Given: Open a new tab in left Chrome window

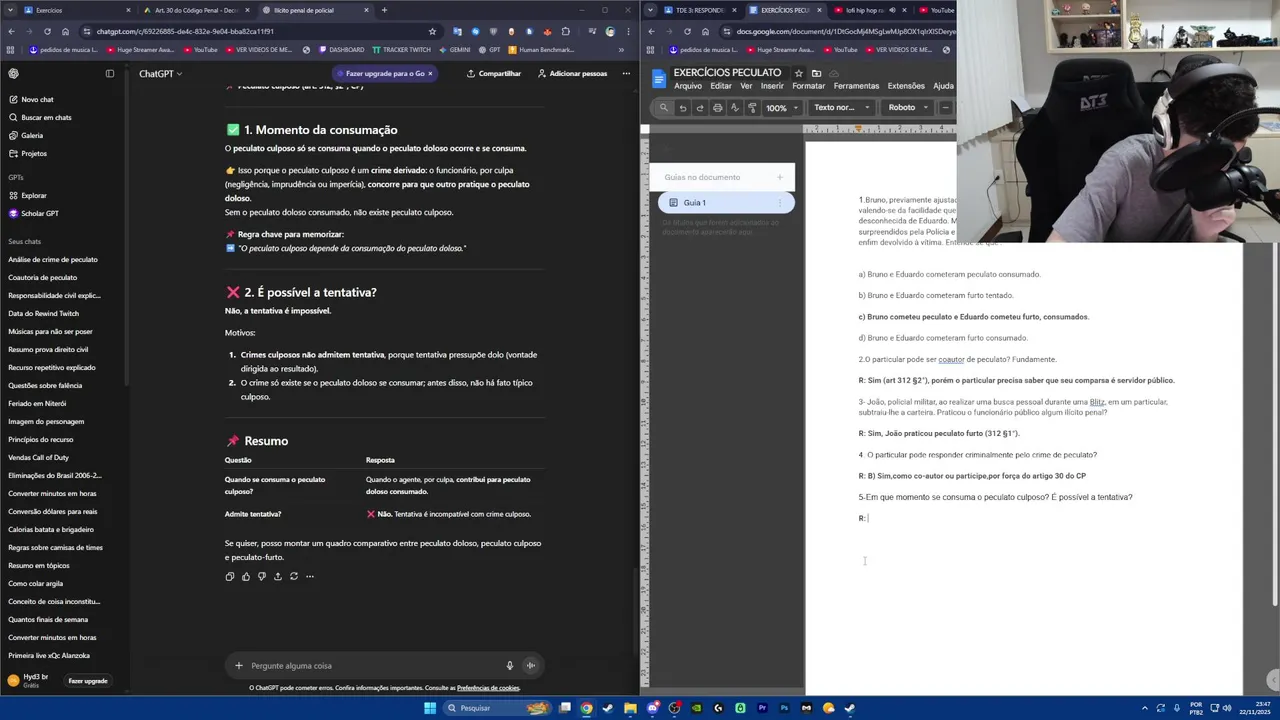Looking at the screenshot, I should tap(384, 10).
